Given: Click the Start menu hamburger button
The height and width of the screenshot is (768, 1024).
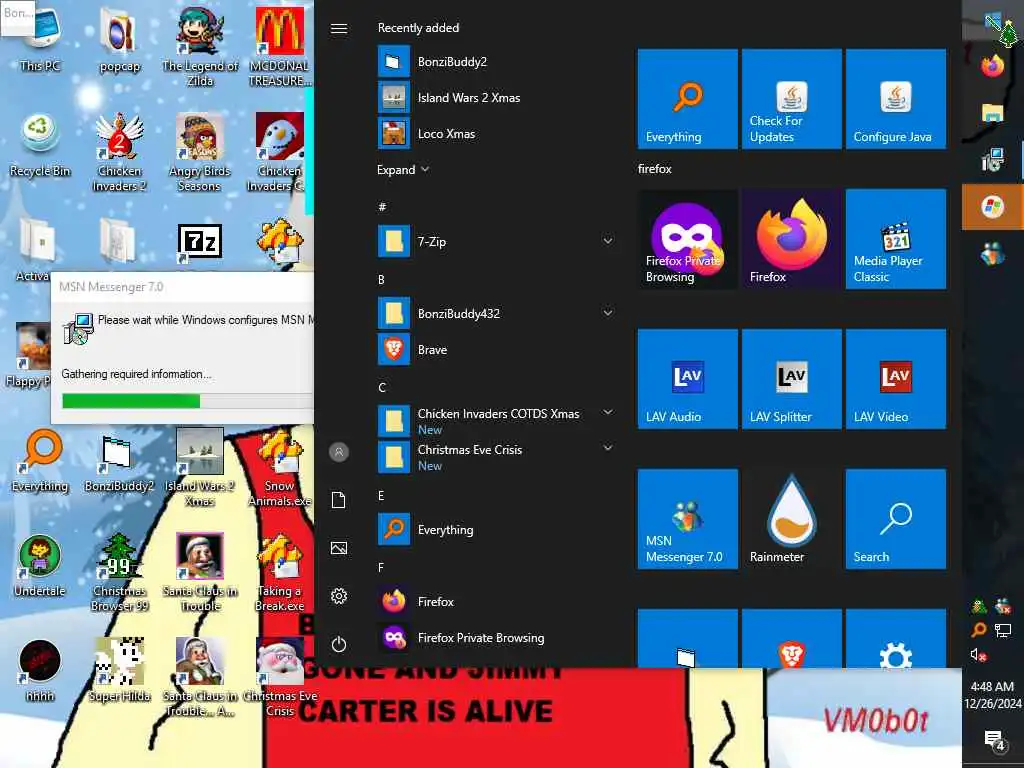Looking at the screenshot, I should click(x=338, y=29).
